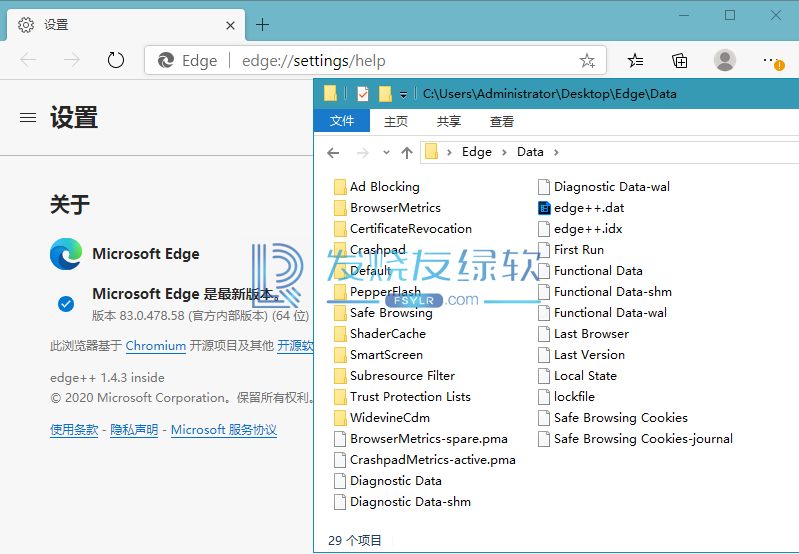Viewport: 799px width, 554px height.
Task: Select the Diagnostic Data file
Action: pyautogui.click(x=388, y=481)
